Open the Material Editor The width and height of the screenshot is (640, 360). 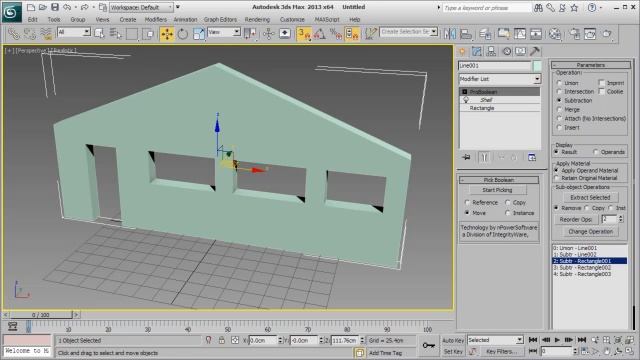[554, 34]
